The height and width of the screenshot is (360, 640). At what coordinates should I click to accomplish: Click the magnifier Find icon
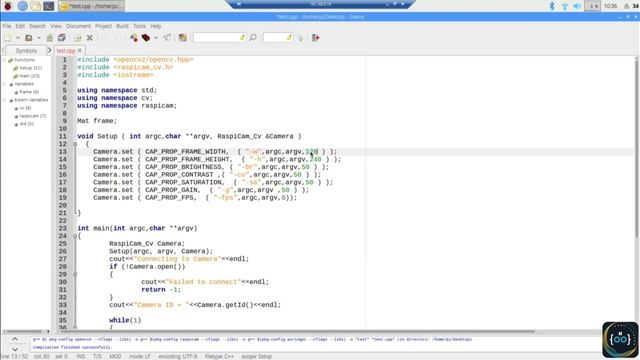point(253,38)
